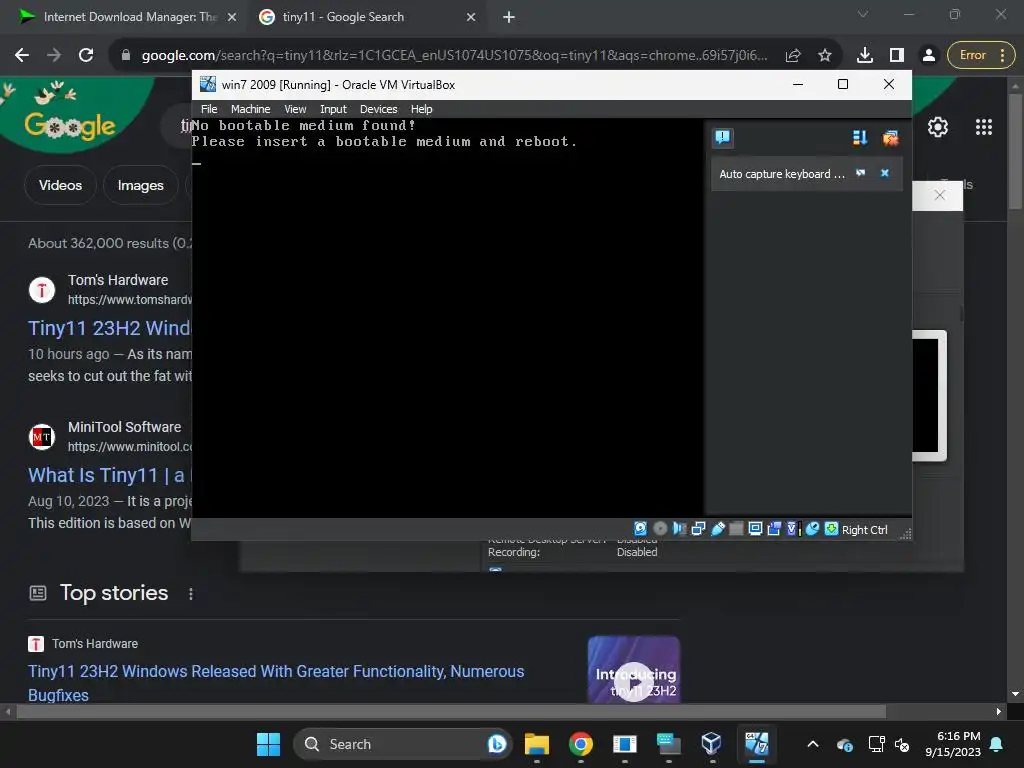Screen dimensions: 1024x768
Task: Open the View menu in VirtualBox
Action: pos(295,109)
